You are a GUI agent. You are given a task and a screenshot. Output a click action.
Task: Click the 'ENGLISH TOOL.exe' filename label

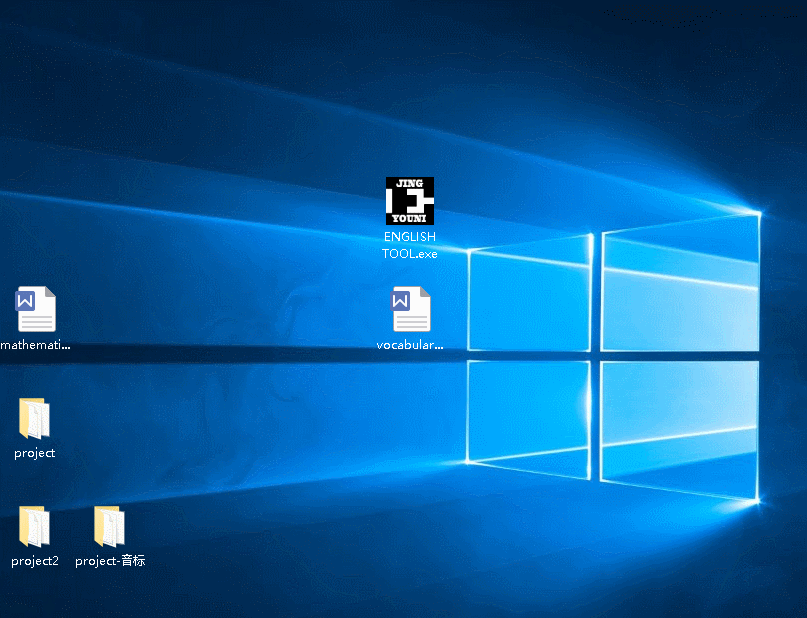pyautogui.click(x=410, y=245)
